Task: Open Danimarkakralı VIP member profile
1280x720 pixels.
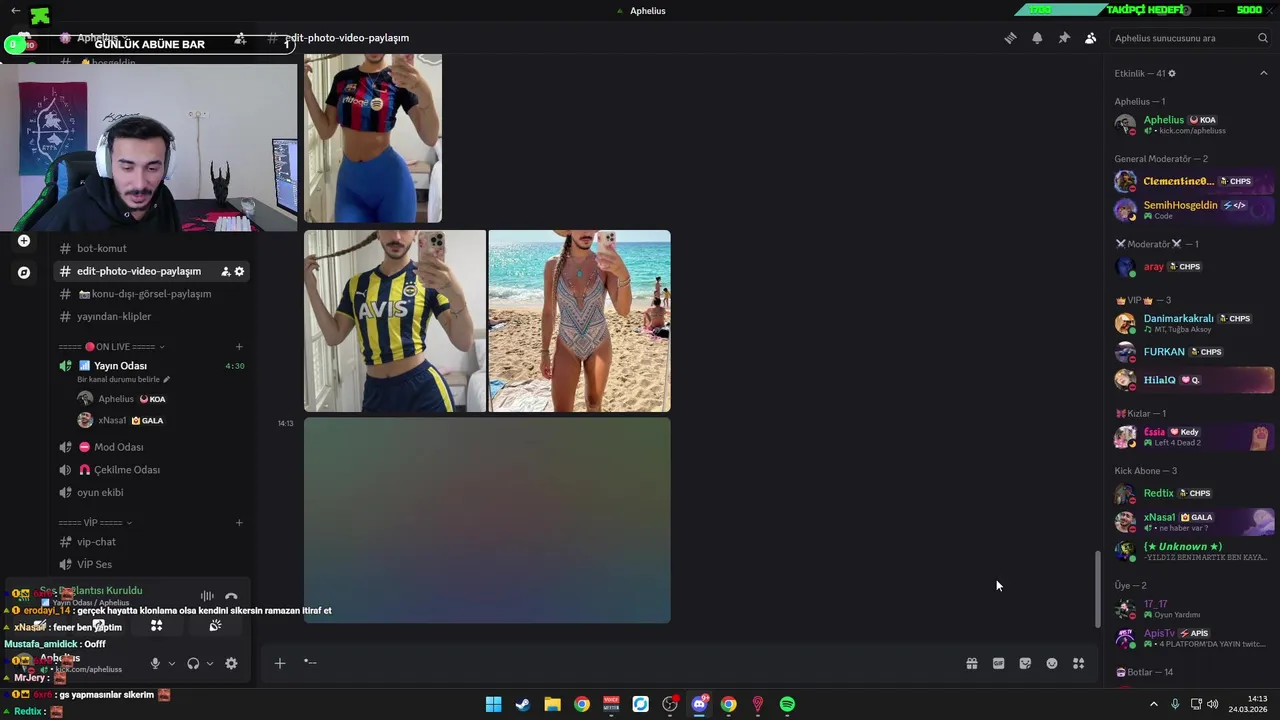Action: [1193, 323]
